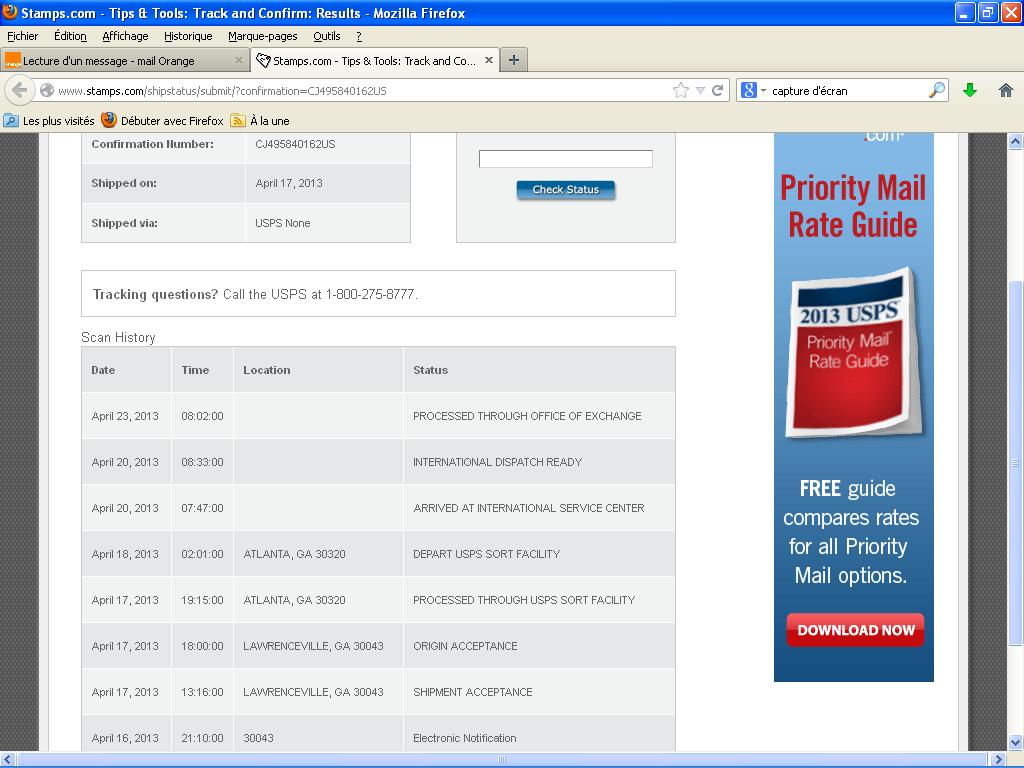This screenshot has height=768, width=1024.
Task: Click the browser Back arrow button
Action: (x=20, y=90)
